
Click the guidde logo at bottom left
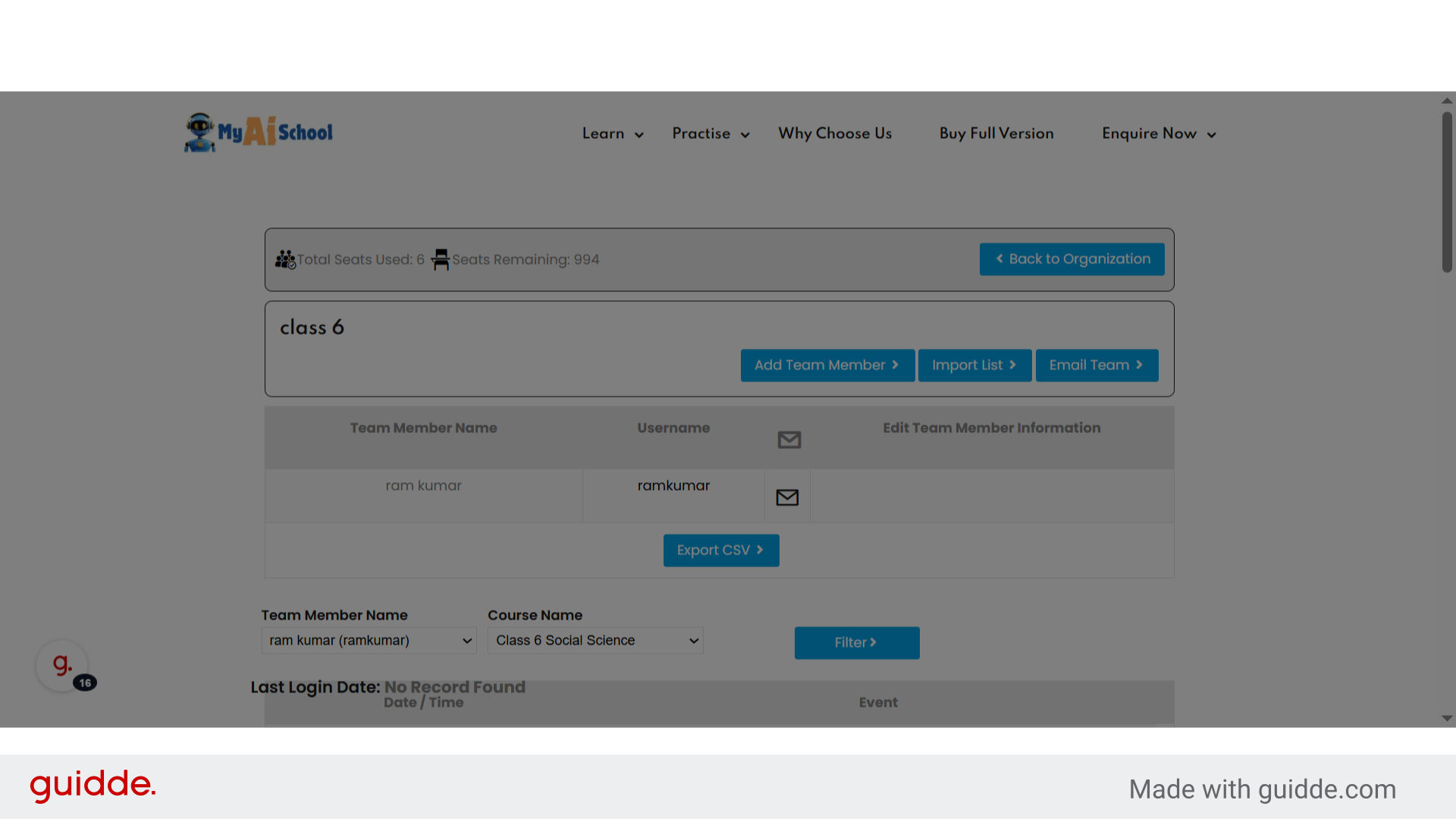pos(93,785)
